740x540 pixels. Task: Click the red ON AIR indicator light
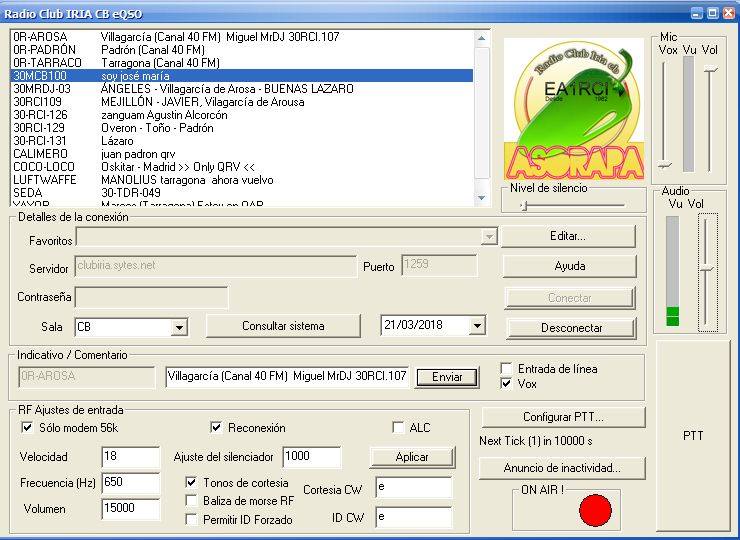[x=595, y=511]
